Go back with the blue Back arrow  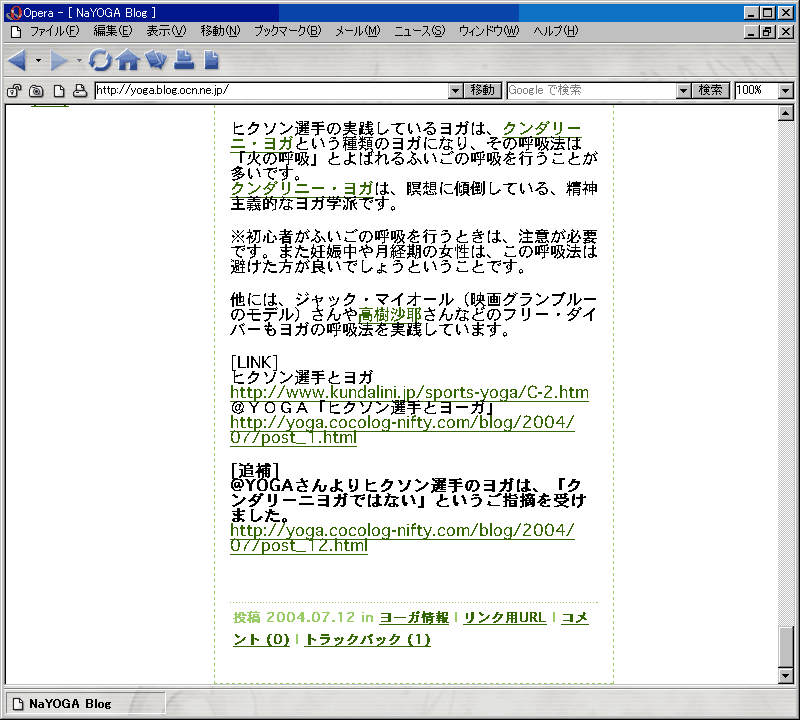tap(17, 61)
